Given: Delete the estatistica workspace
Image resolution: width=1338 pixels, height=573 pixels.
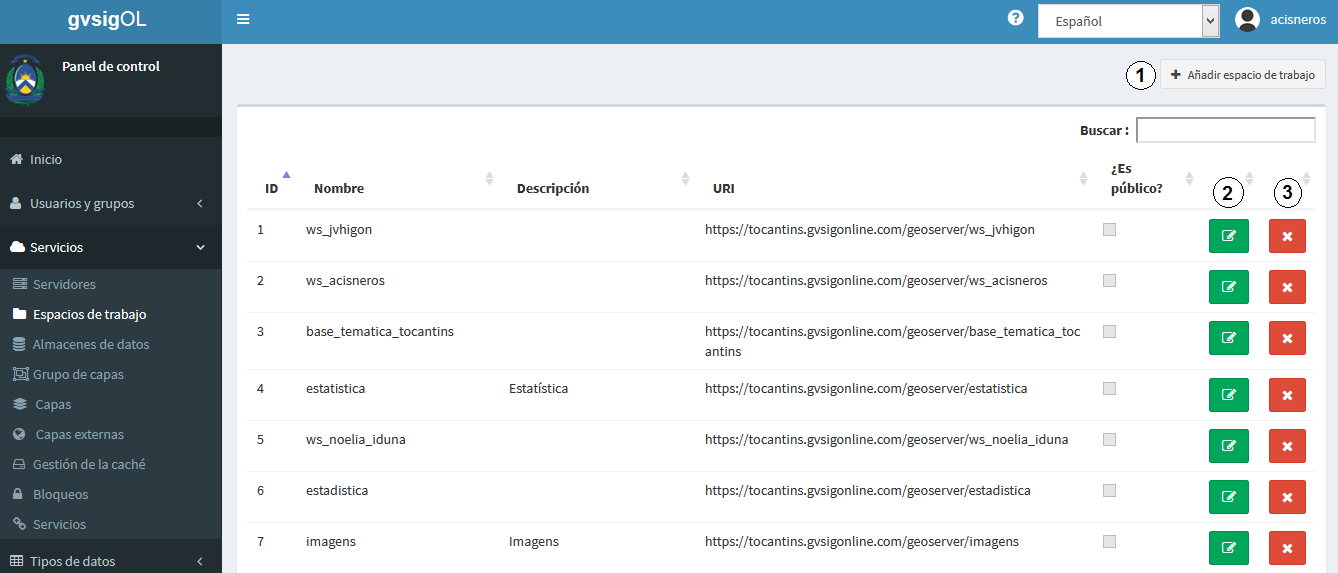Looking at the screenshot, I should 1287,395.
